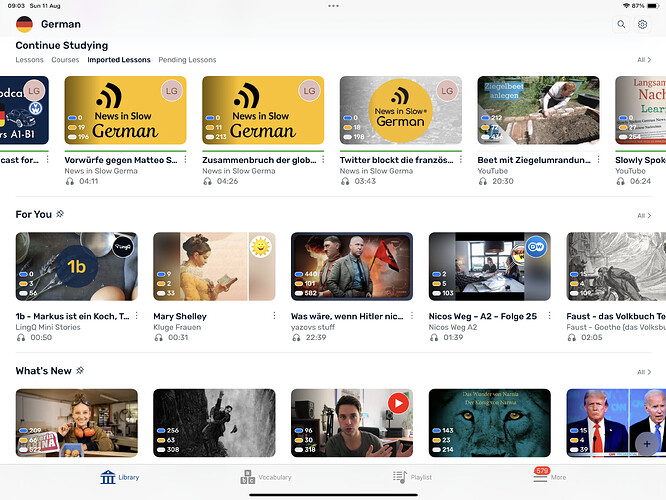This screenshot has height=500, width=666.
Task: Open options for Mary Shelley lesson
Action: [274, 316]
